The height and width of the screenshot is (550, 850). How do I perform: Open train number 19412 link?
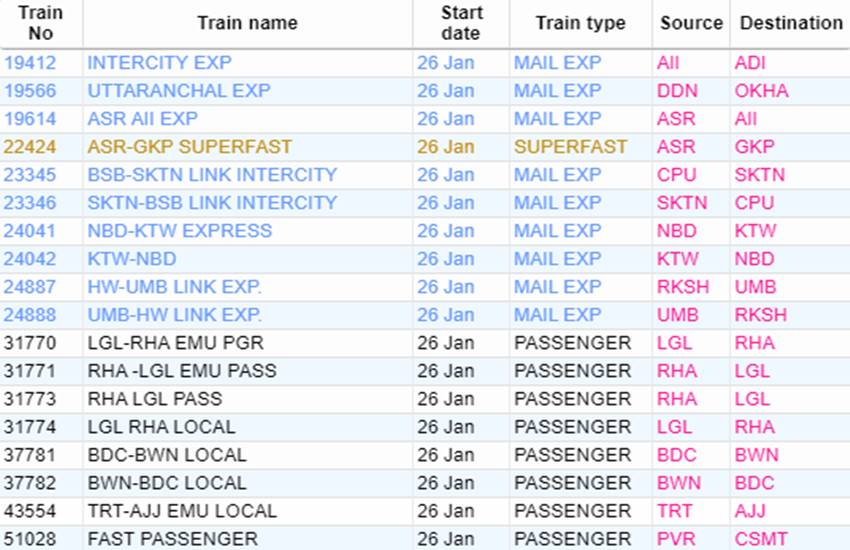[x=31, y=63]
